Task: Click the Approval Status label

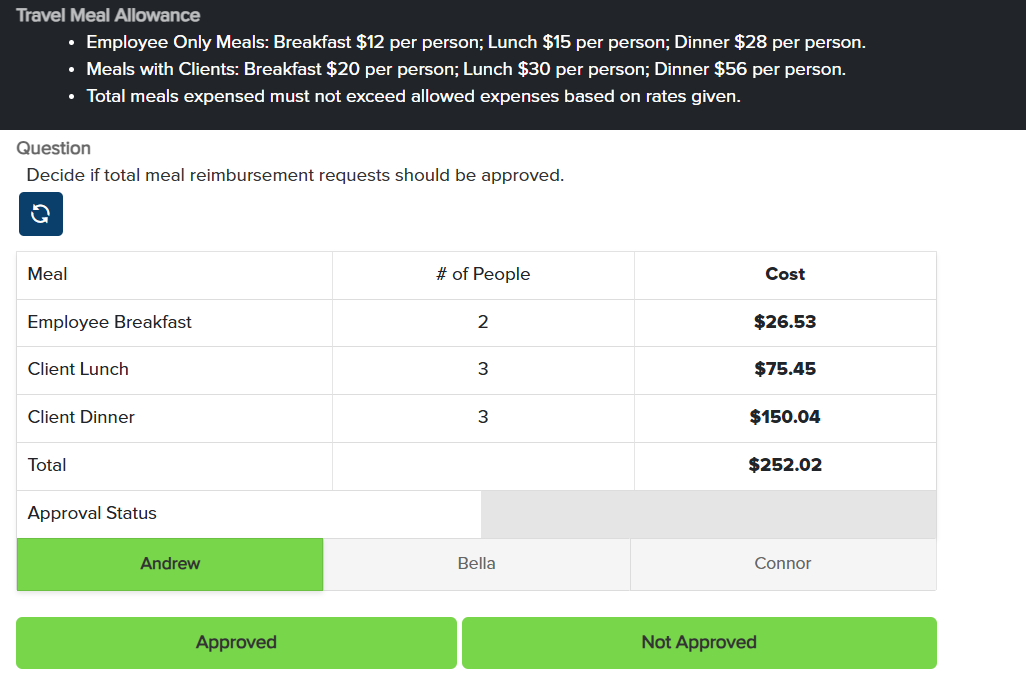Action: tap(92, 513)
